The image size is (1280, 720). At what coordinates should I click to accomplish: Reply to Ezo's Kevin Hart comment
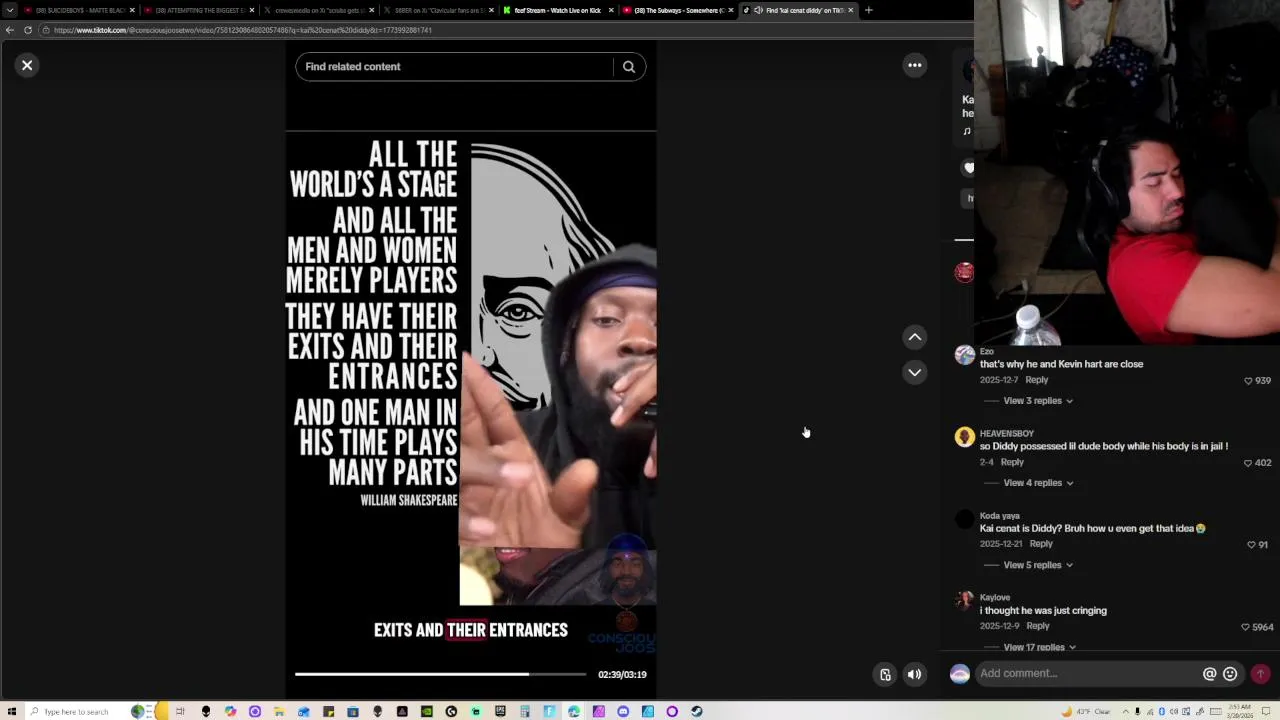pyautogui.click(x=1037, y=380)
